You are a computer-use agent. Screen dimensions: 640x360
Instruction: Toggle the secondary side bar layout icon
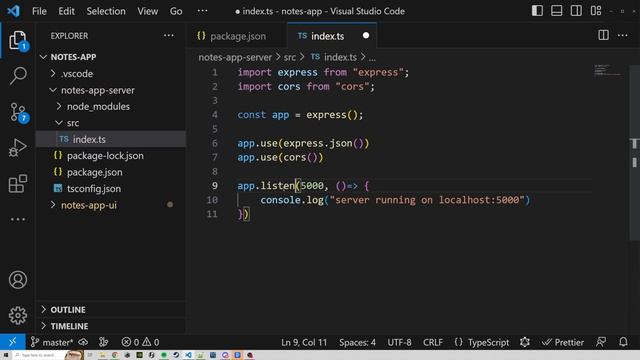[x=576, y=11]
